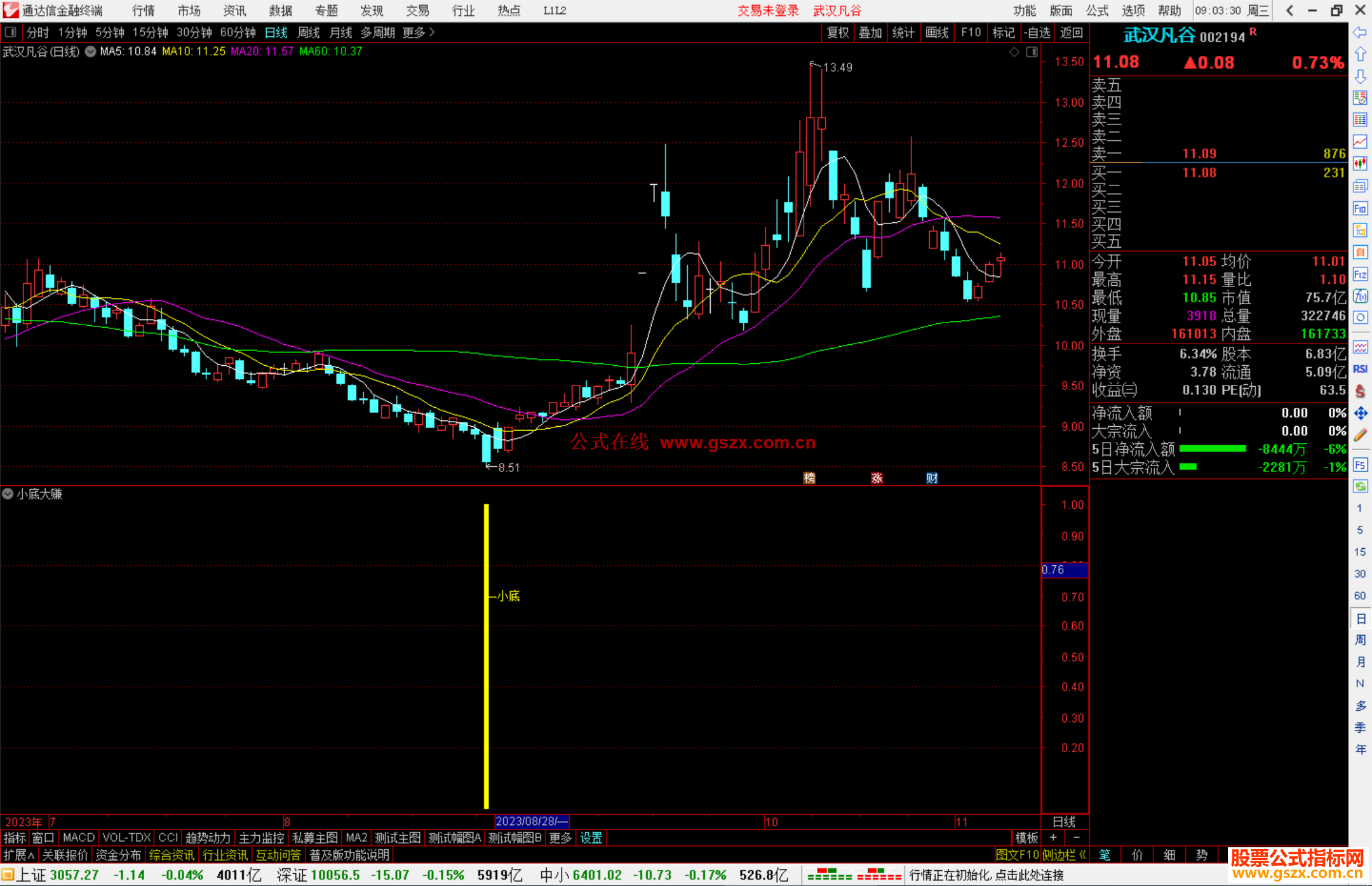Click the green refresh sidebar icon
This screenshot has height=886, width=1372.
(1360, 486)
